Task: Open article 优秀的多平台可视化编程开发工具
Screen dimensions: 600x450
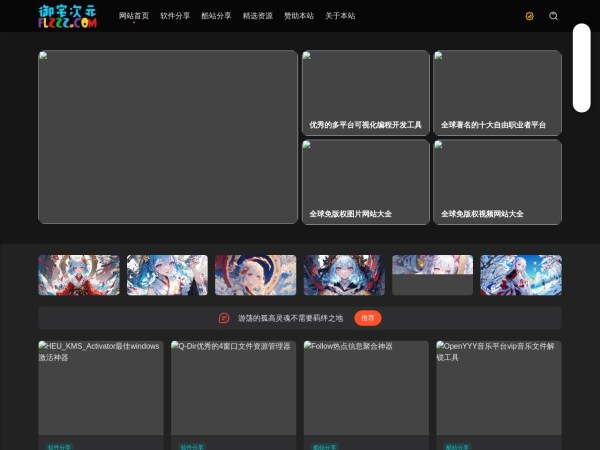Action: (365, 93)
